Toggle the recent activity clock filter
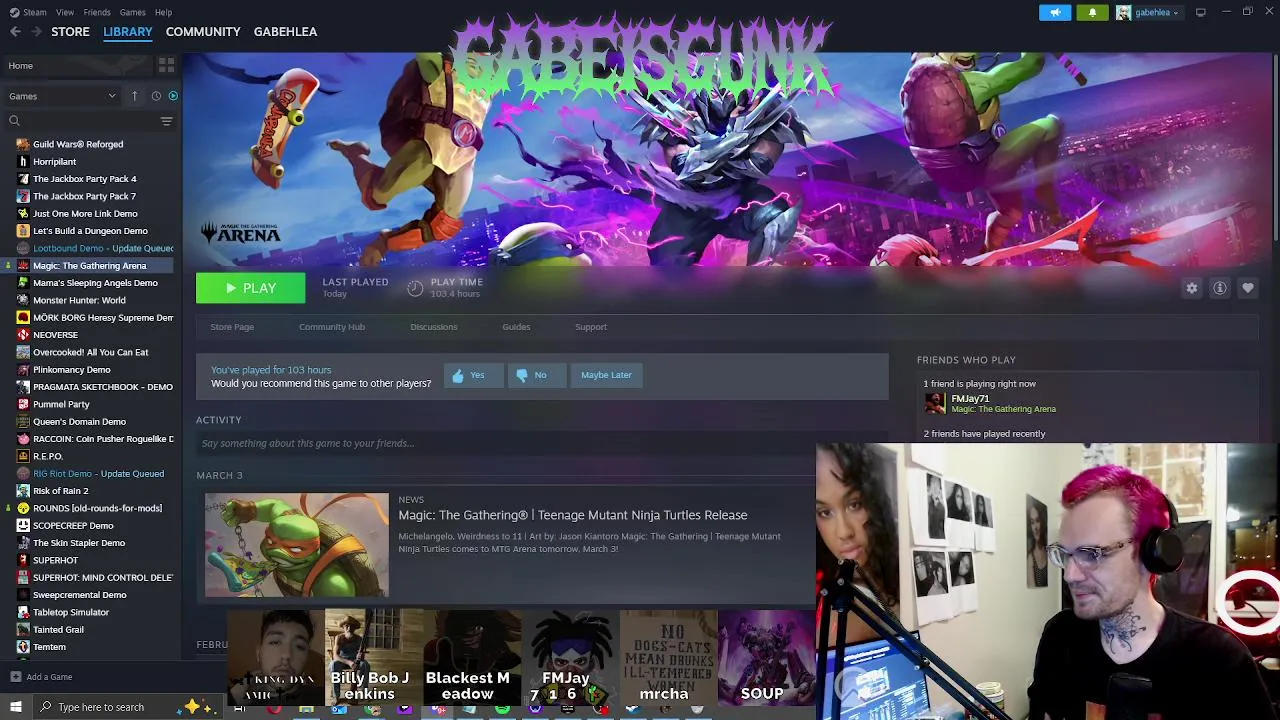The height and width of the screenshot is (720, 1280). (156, 96)
